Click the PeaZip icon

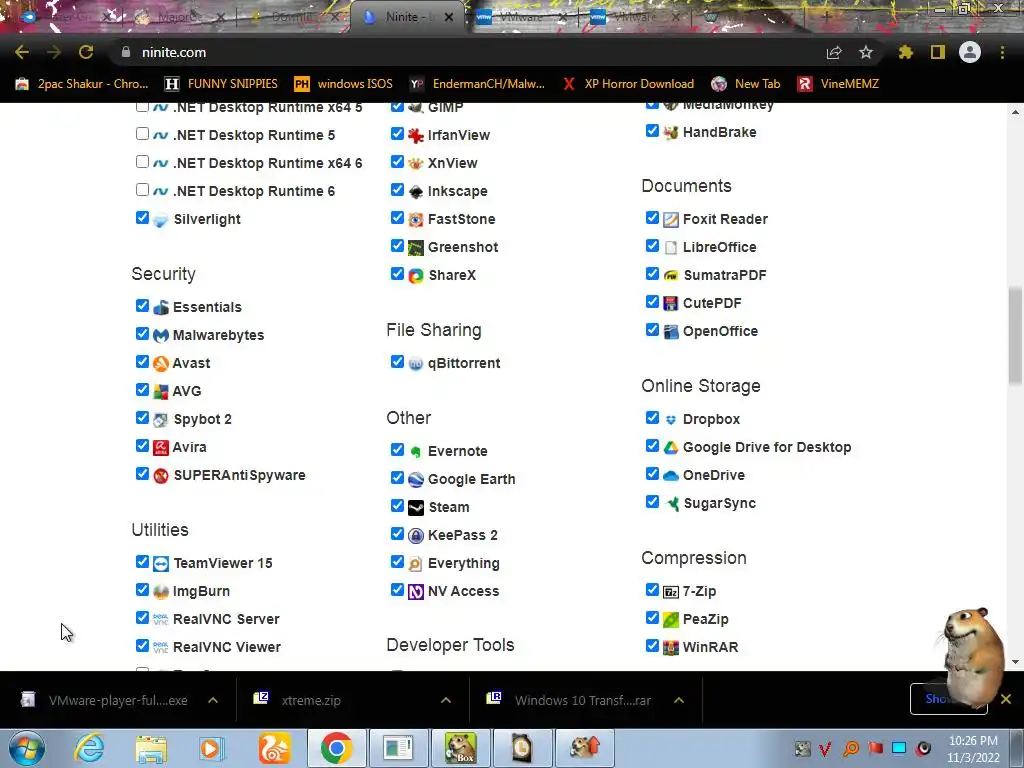click(x=671, y=620)
